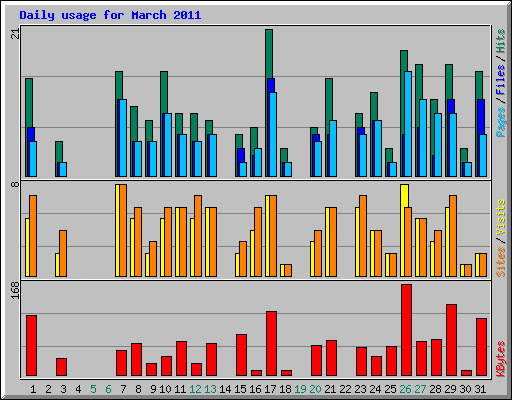Screen dimensions: 512x400
Task: Click day label '25' on x-axis
Action: coord(390,389)
